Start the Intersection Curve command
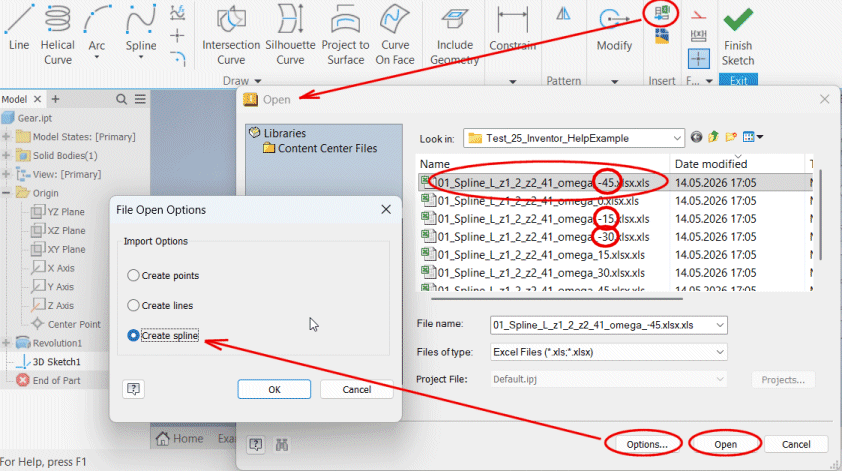 click(231, 34)
